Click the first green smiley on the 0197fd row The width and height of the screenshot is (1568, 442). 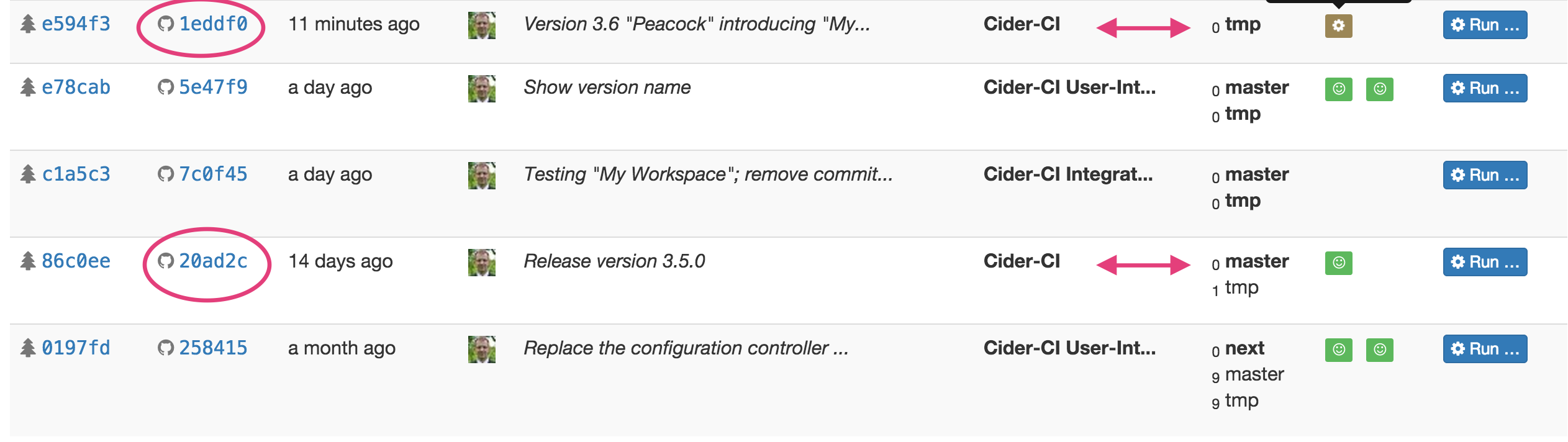point(1338,350)
